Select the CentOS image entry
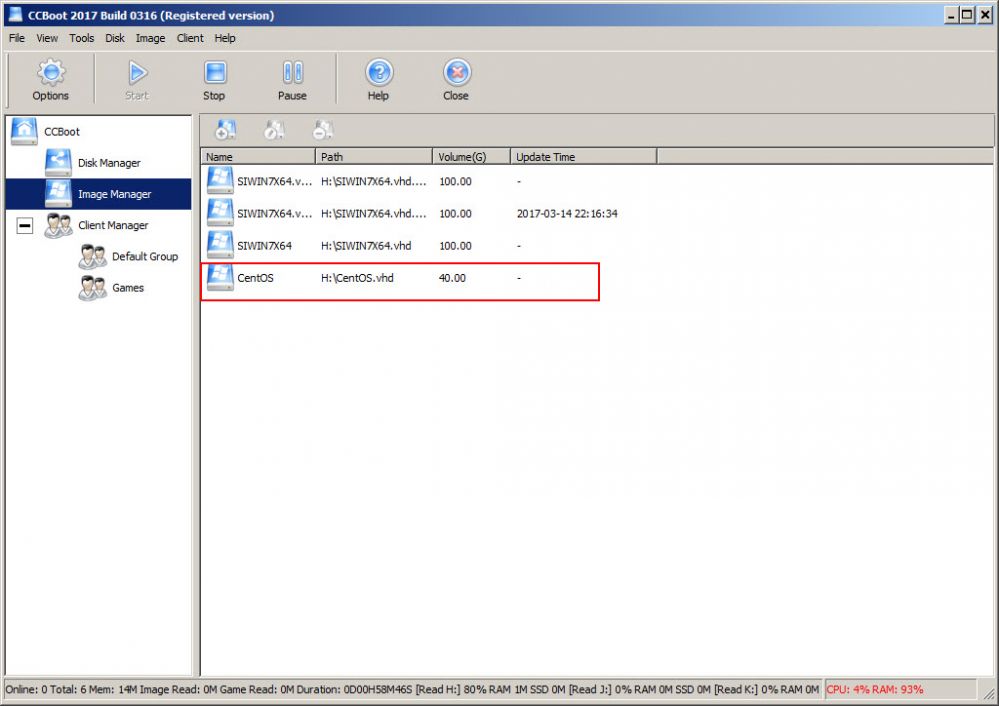This screenshot has width=999, height=706. tap(255, 278)
